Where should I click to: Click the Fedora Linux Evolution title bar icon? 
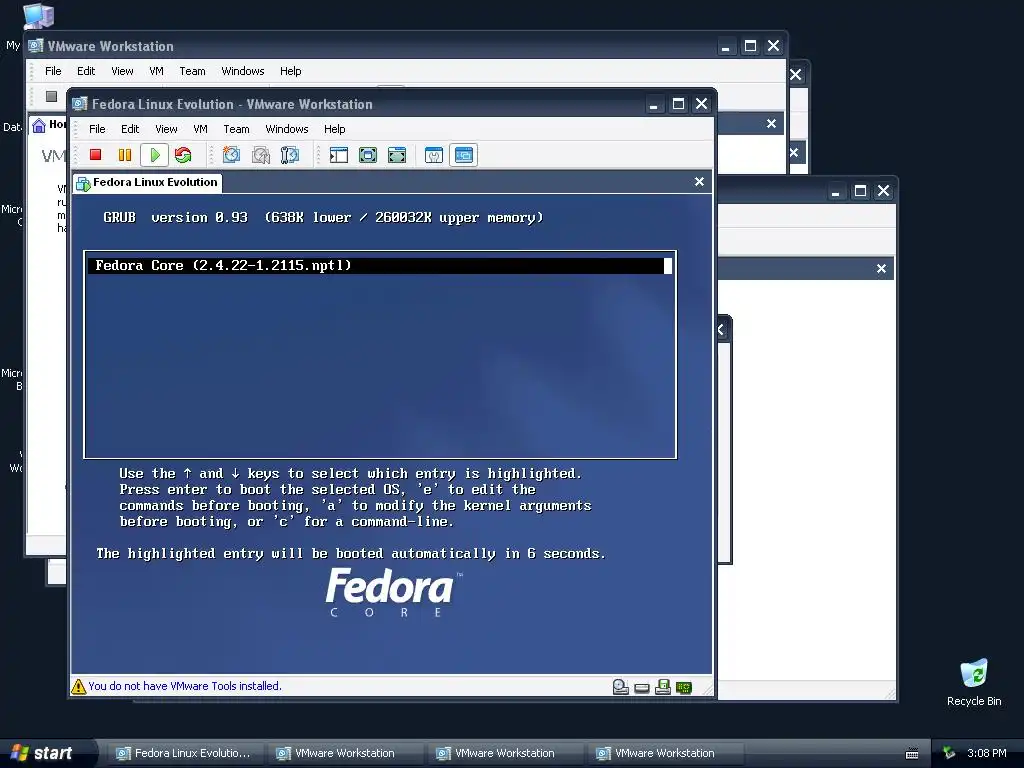pos(80,104)
